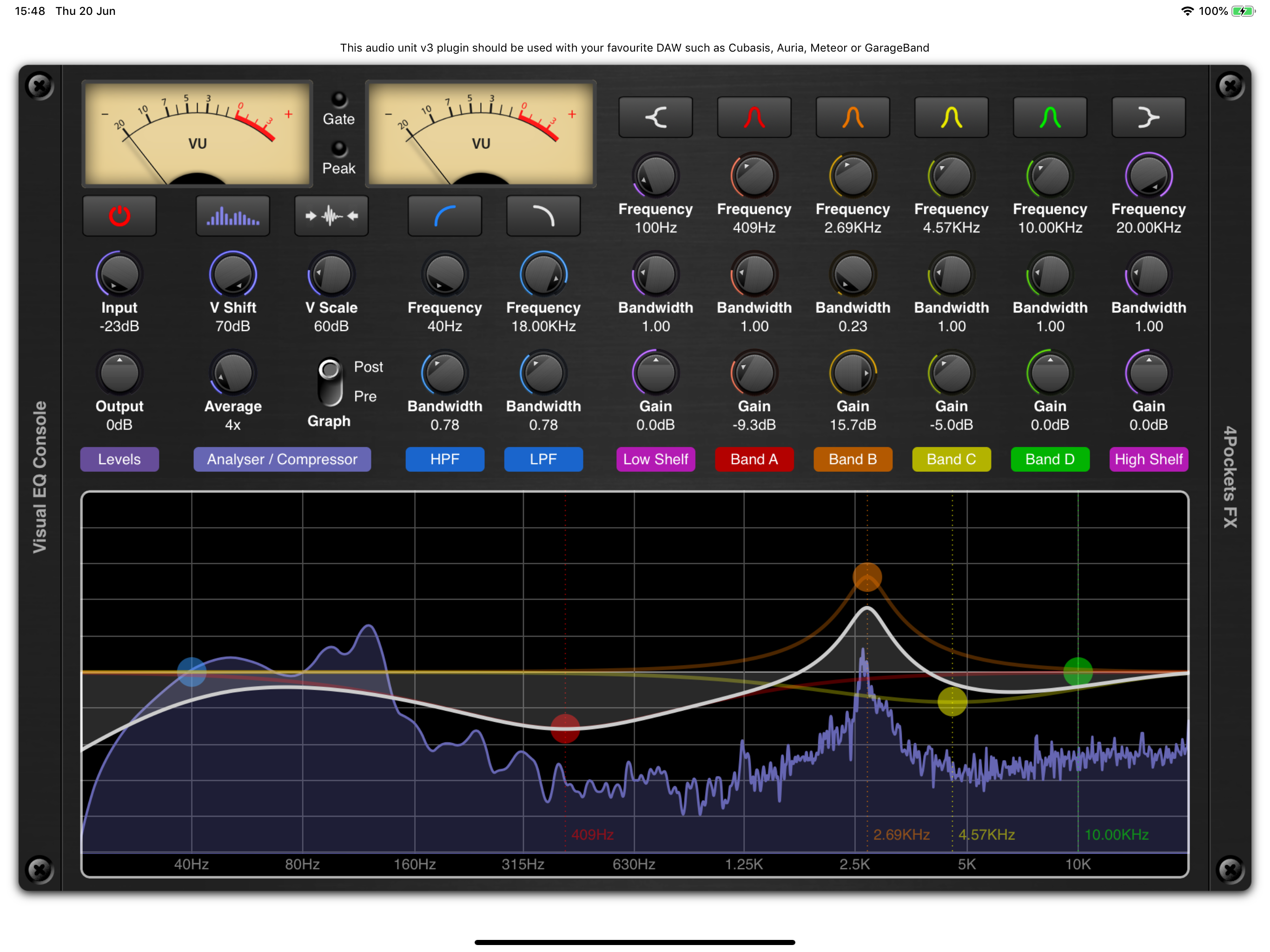This screenshot has width=1270, height=952.
Task: Select the yellow Band C bell curve icon
Action: click(x=952, y=117)
